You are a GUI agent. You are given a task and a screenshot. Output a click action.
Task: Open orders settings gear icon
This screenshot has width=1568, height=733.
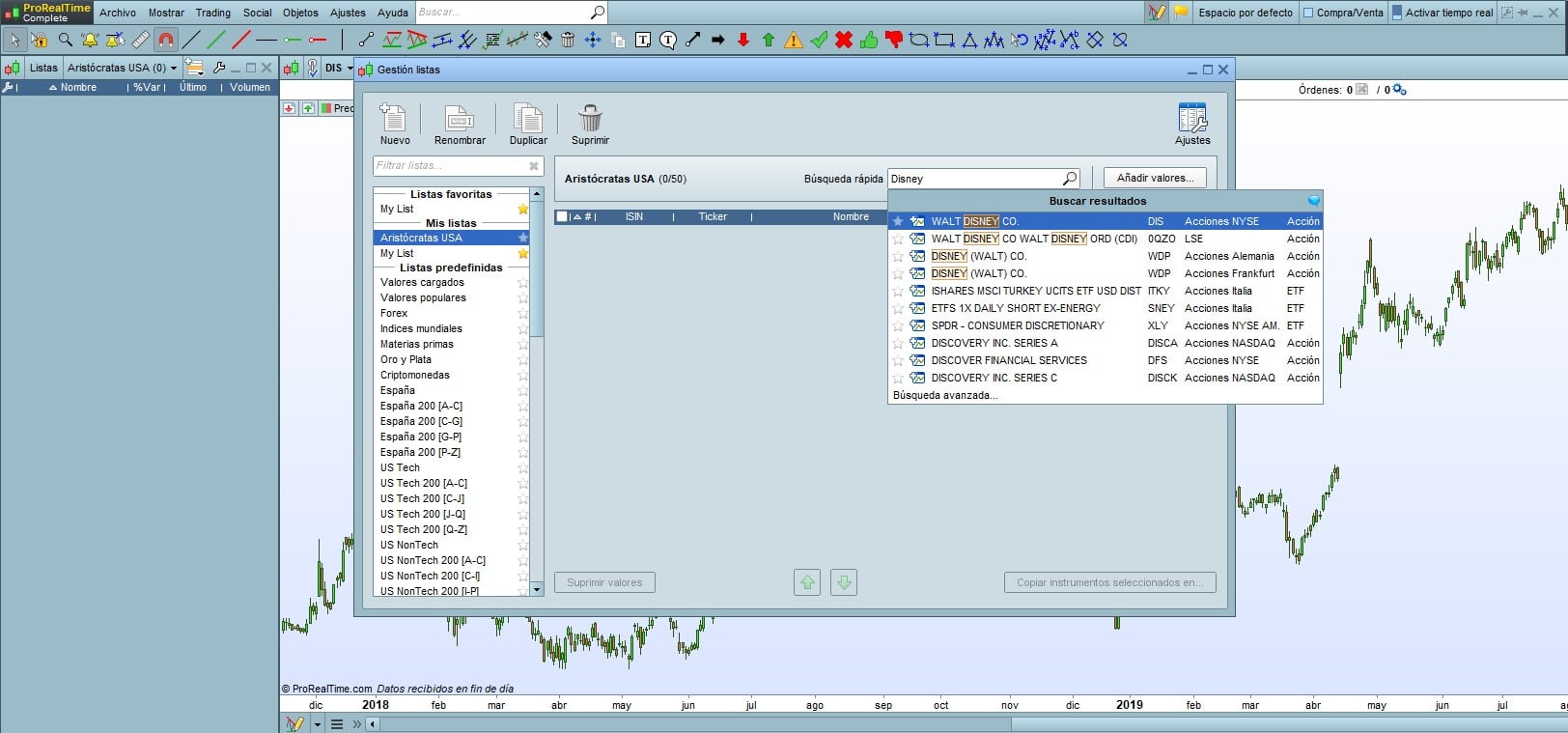coord(1399,90)
